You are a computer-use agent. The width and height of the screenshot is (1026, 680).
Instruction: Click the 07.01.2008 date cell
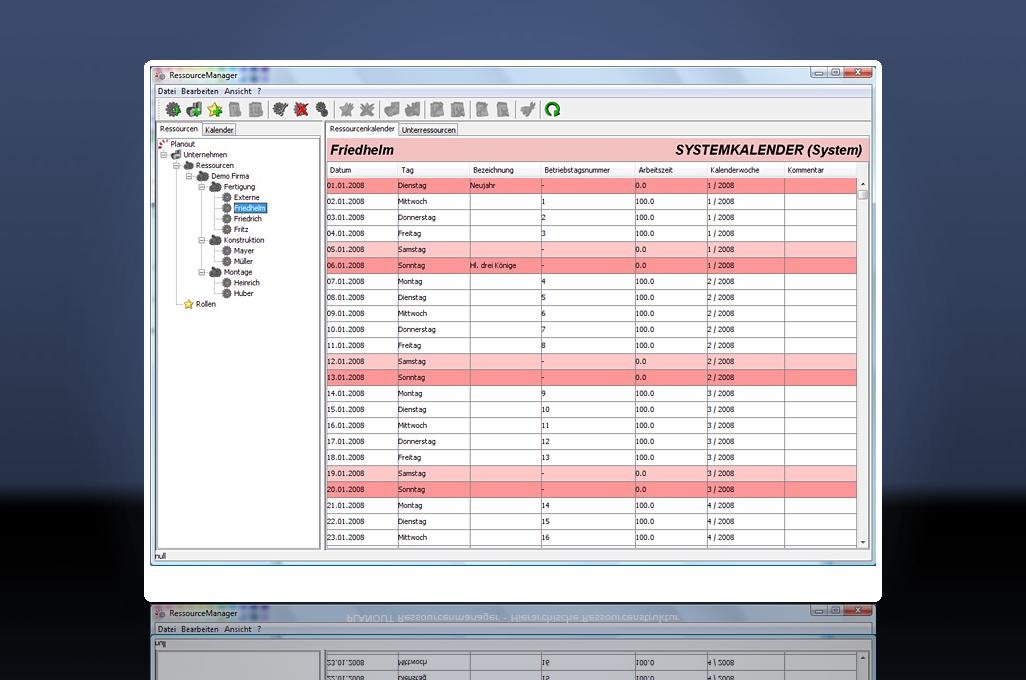[363, 281]
